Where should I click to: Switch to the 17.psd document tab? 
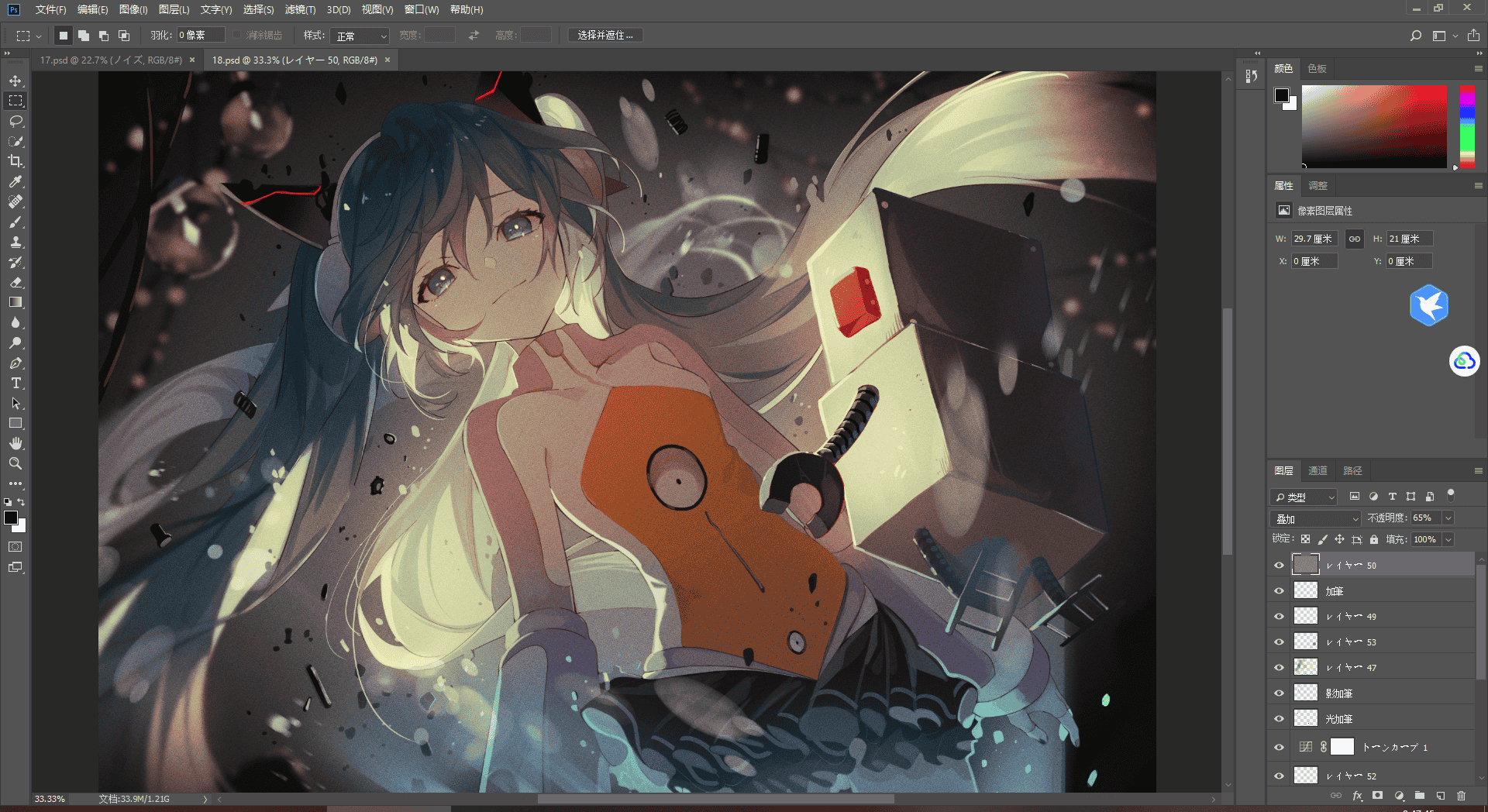tap(111, 60)
